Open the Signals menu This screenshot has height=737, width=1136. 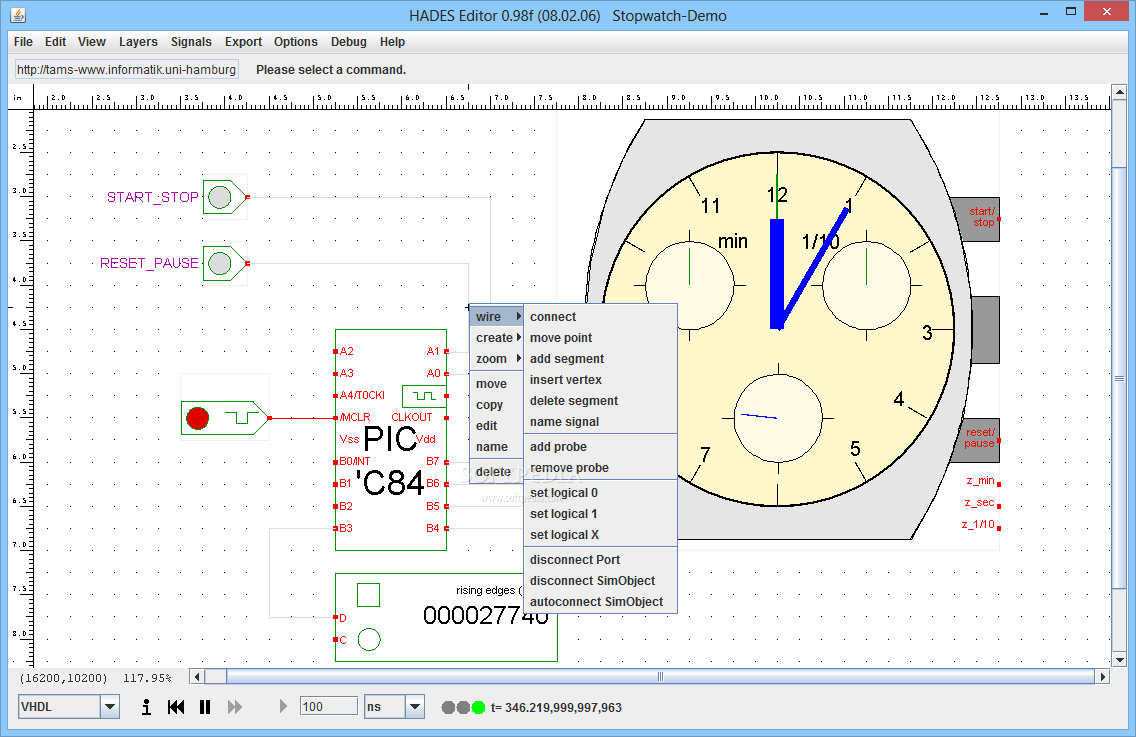coord(191,42)
